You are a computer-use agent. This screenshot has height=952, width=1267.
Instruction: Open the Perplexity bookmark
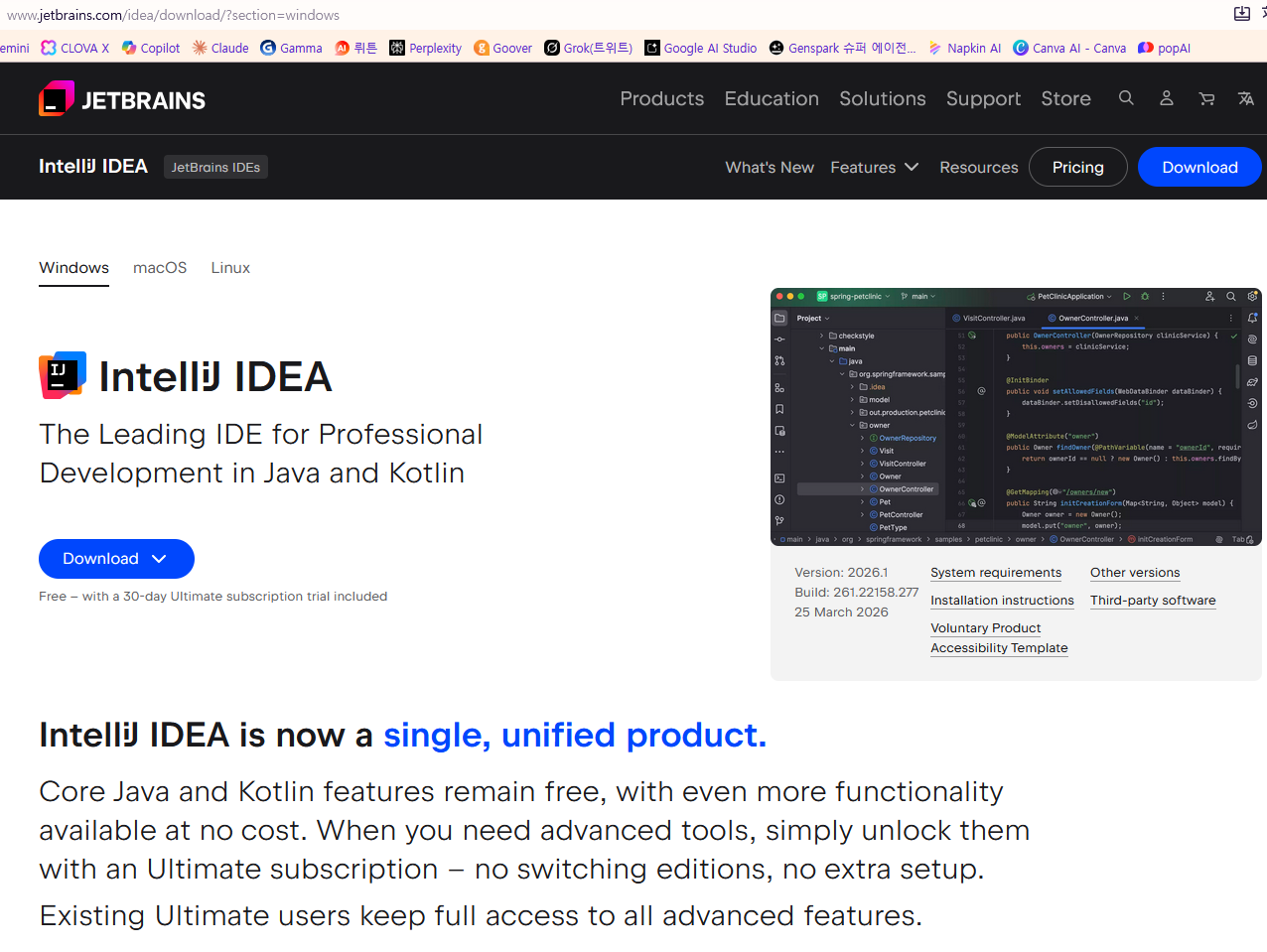click(x=426, y=48)
